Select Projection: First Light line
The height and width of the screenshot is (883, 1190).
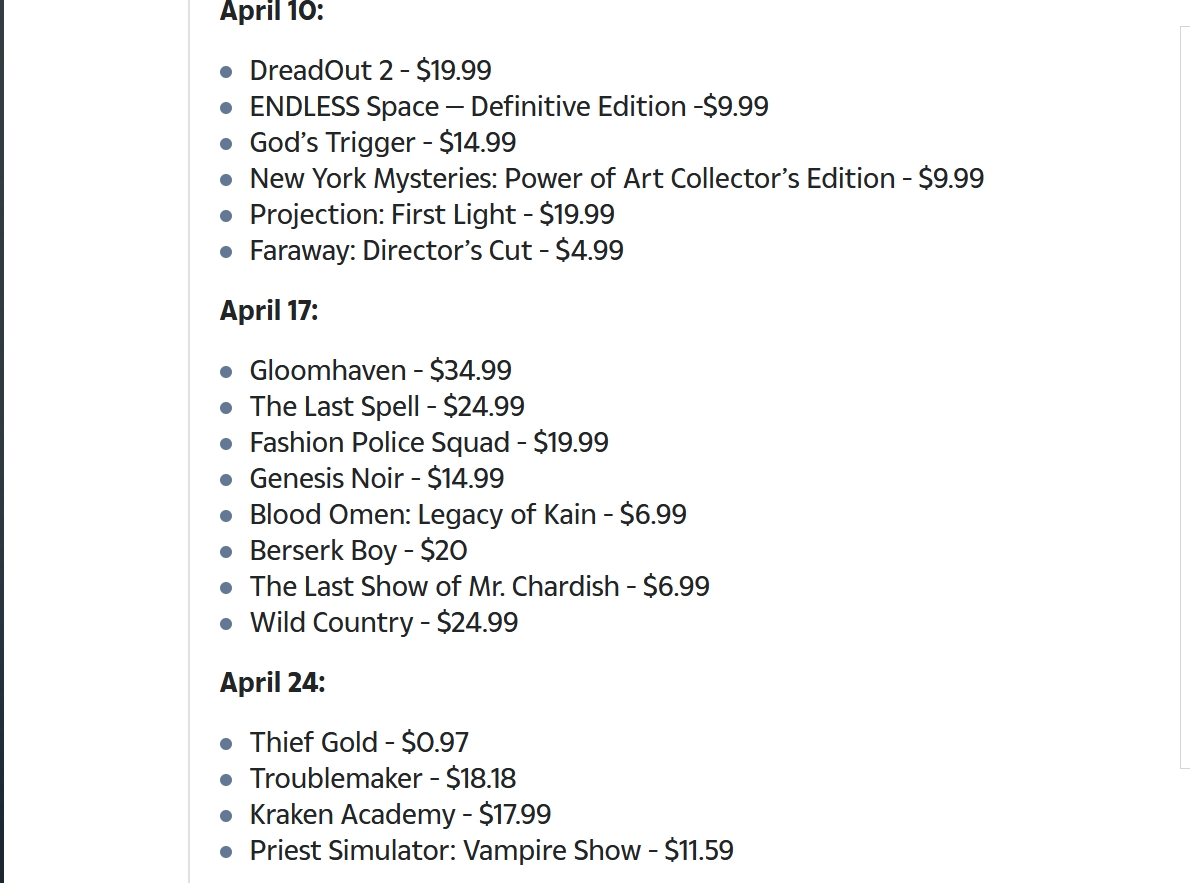pos(431,215)
